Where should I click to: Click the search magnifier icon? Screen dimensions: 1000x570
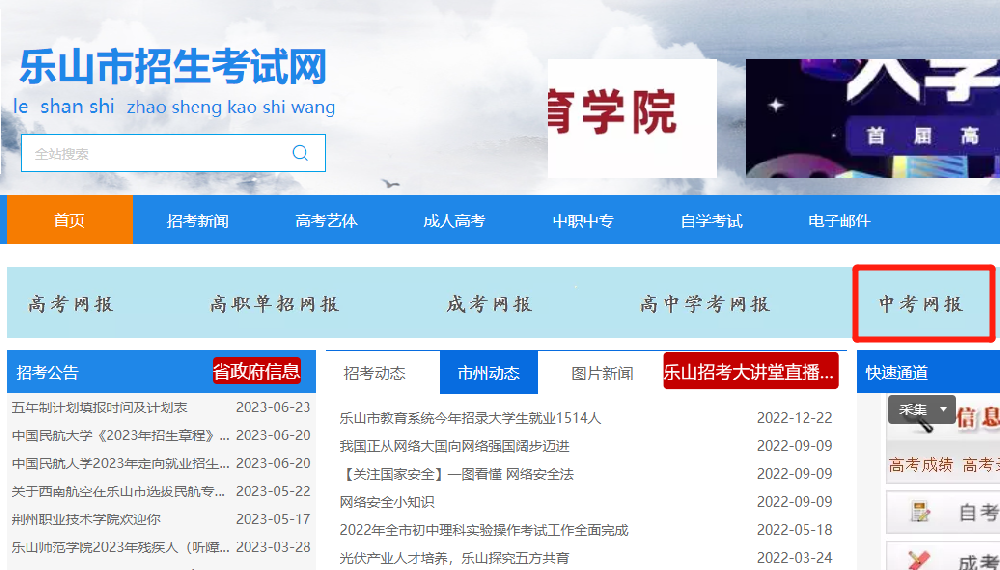300,153
